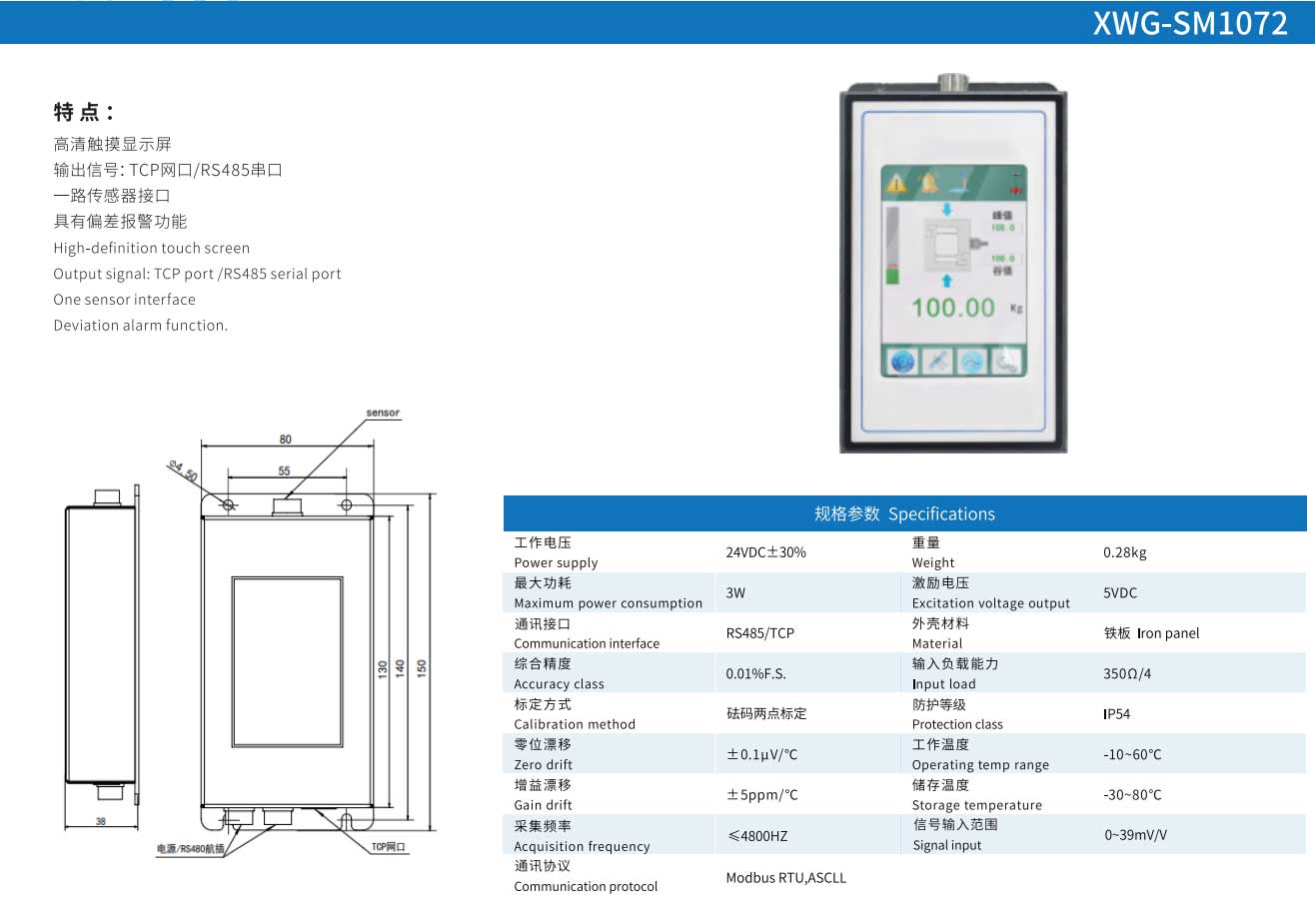Image resolution: width=1316 pixels, height=911 pixels.
Task: Click the TCP网口 label on the drawing
Action: pos(389,847)
